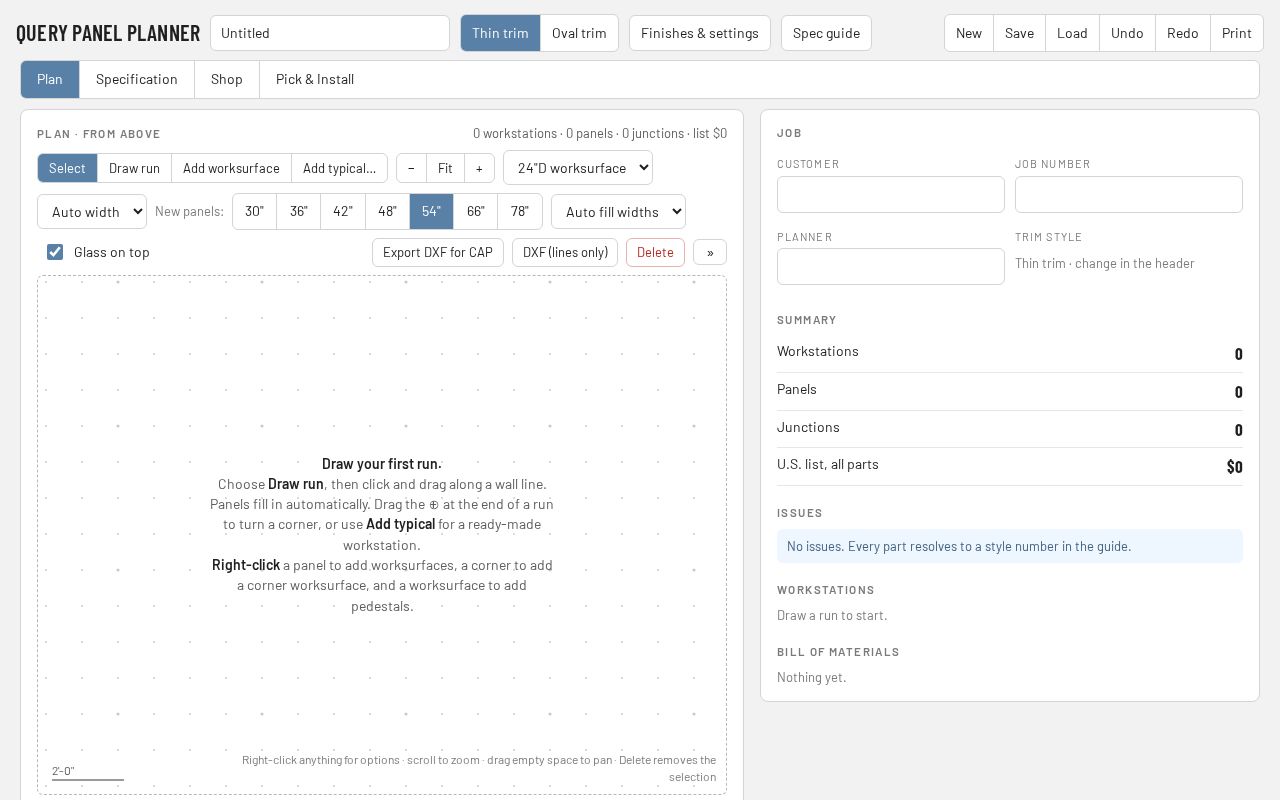Activate the Add worksurface tool

pyautogui.click(x=231, y=168)
